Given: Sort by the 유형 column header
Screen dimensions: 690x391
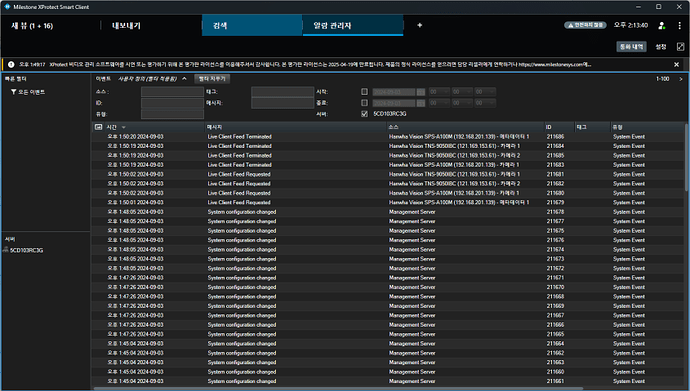Looking at the screenshot, I should pyautogui.click(x=647, y=127).
